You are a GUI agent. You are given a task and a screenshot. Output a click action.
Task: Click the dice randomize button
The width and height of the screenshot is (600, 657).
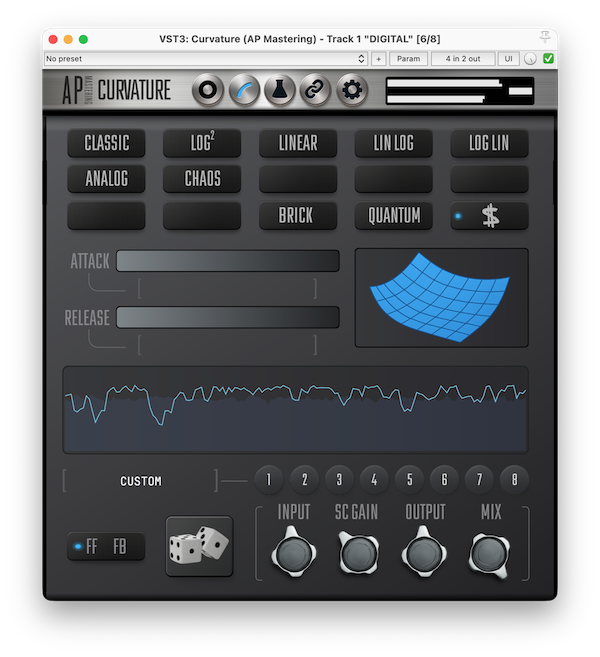point(199,546)
